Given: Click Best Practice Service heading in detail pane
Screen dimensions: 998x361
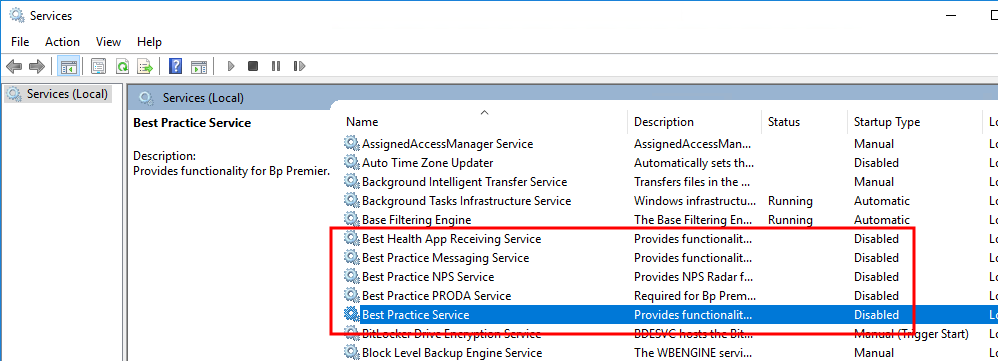Looking at the screenshot, I should click(x=192, y=123).
